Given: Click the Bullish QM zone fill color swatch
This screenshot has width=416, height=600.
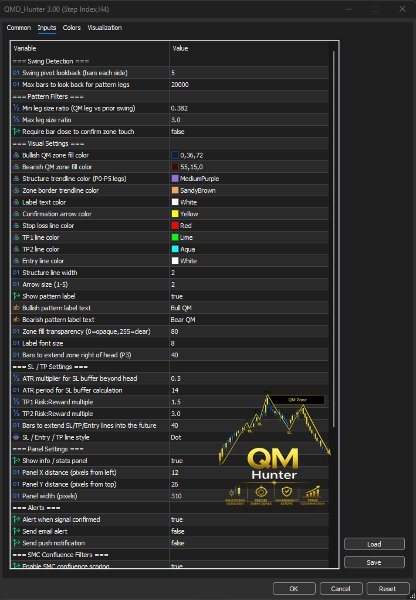Looking at the screenshot, I should click(x=175, y=155).
